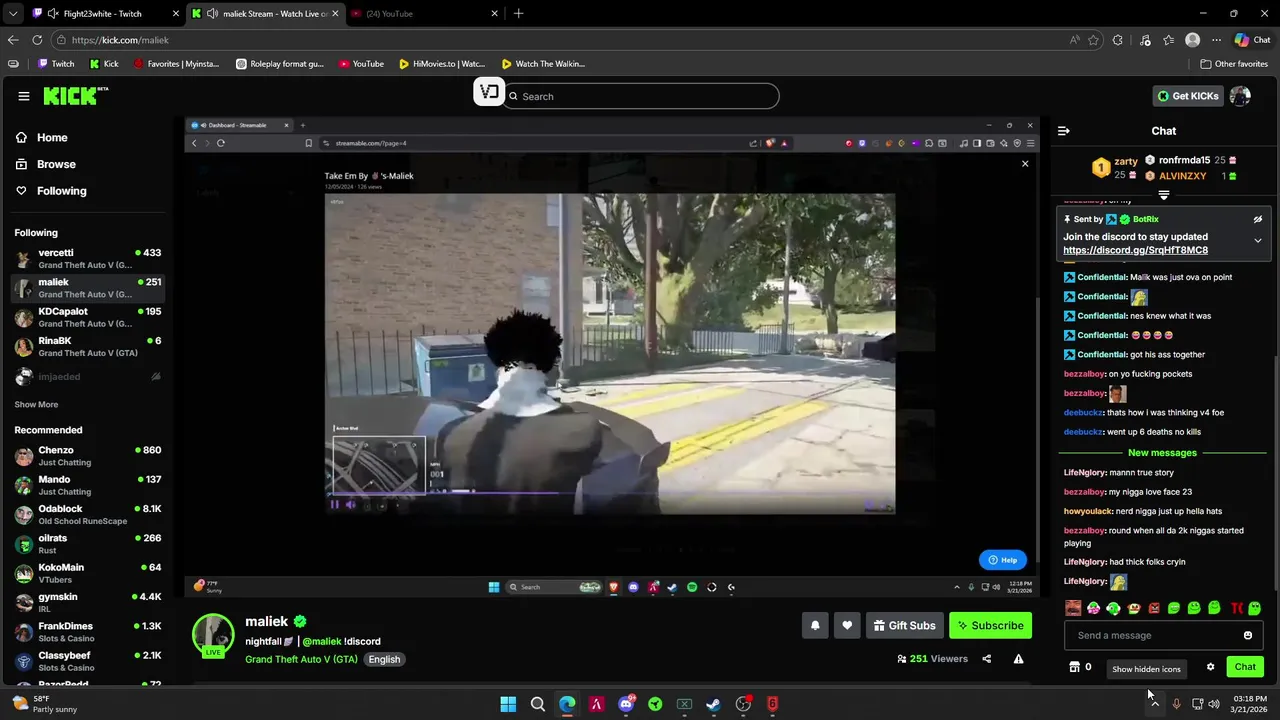
Task: Open the tab actions dropdown in Edge
Action: coord(12,14)
